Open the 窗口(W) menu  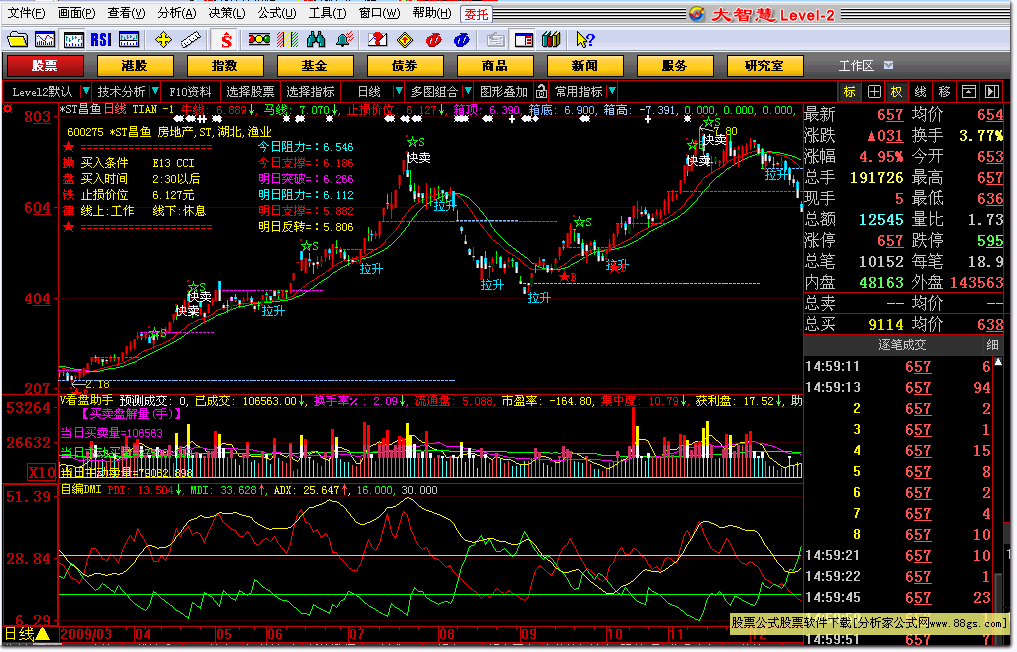379,13
